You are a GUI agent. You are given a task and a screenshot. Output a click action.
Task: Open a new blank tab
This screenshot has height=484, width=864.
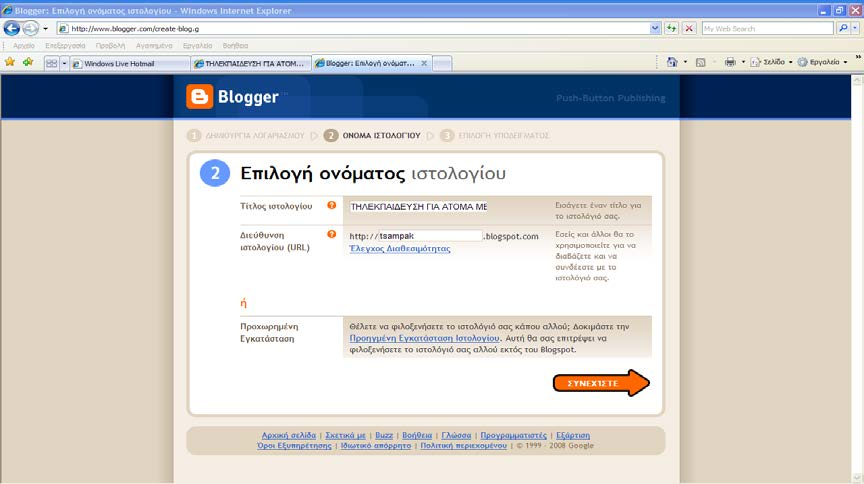[442, 64]
